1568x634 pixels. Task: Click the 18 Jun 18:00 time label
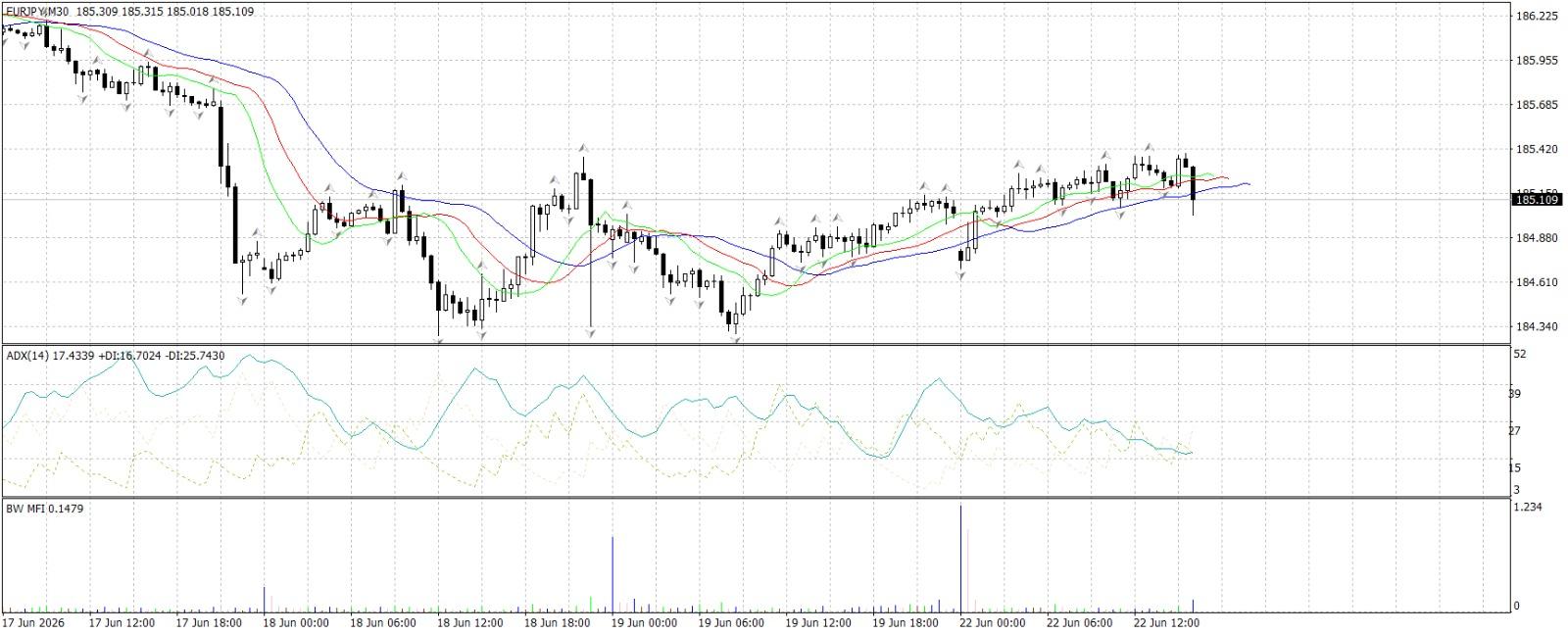pos(558,623)
